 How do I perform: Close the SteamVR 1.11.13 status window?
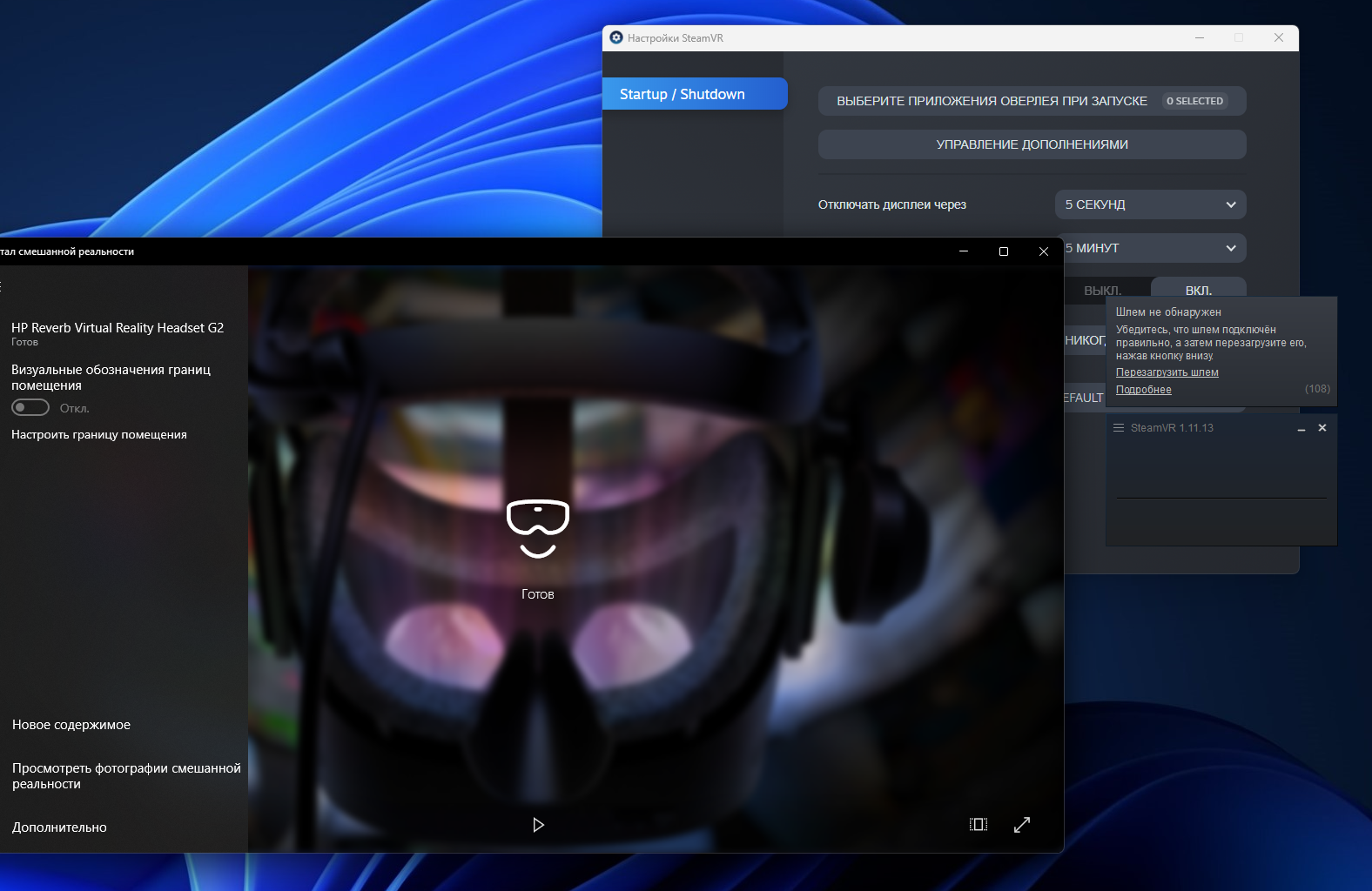[1322, 427]
